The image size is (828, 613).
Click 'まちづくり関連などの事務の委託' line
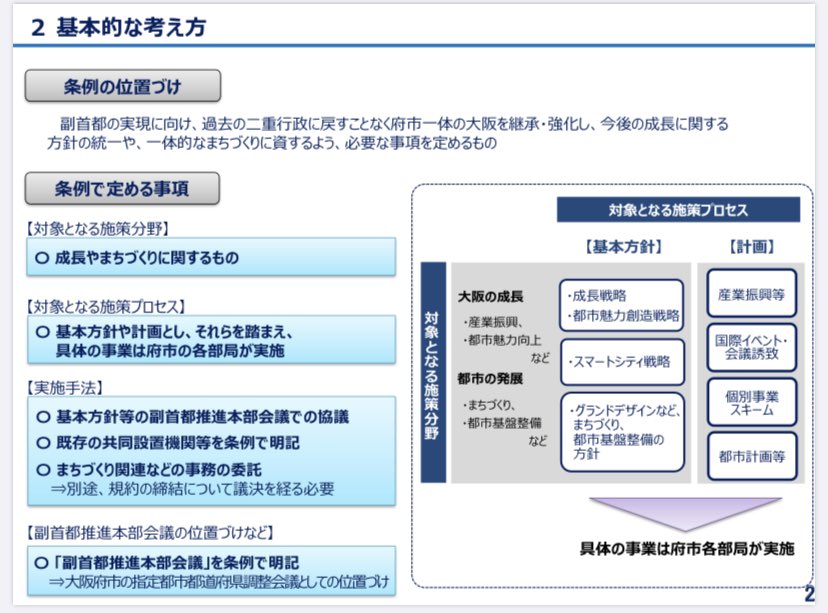[149, 469]
